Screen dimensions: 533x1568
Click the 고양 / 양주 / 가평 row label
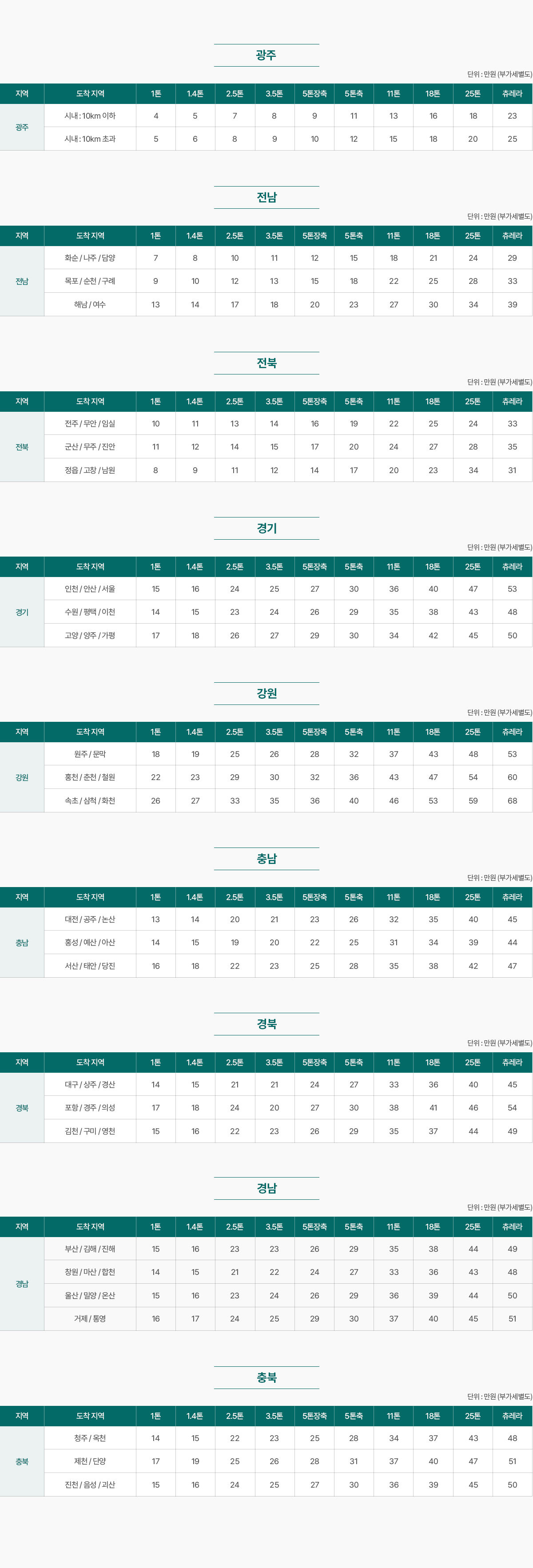point(90,636)
